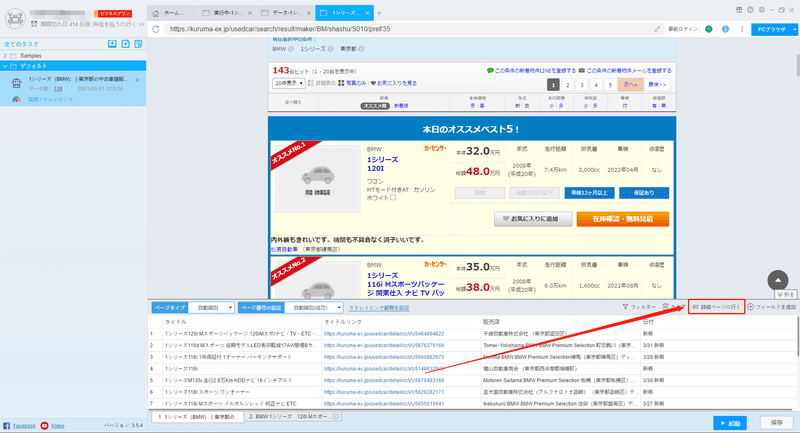Click the trash clear-data icon above table
Image resolution: width=800 pixels, height=433 pixels.
click(x=665, y=307)
